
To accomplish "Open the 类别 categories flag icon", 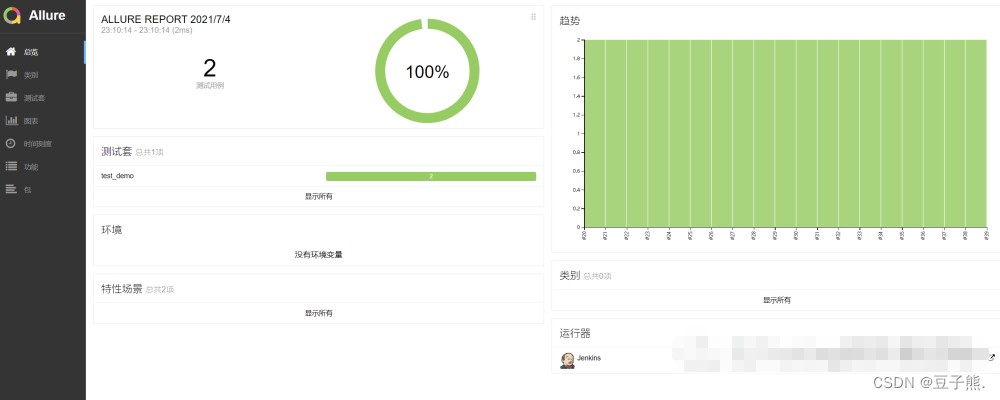I will pyautogui.click(x=11, y=75).
